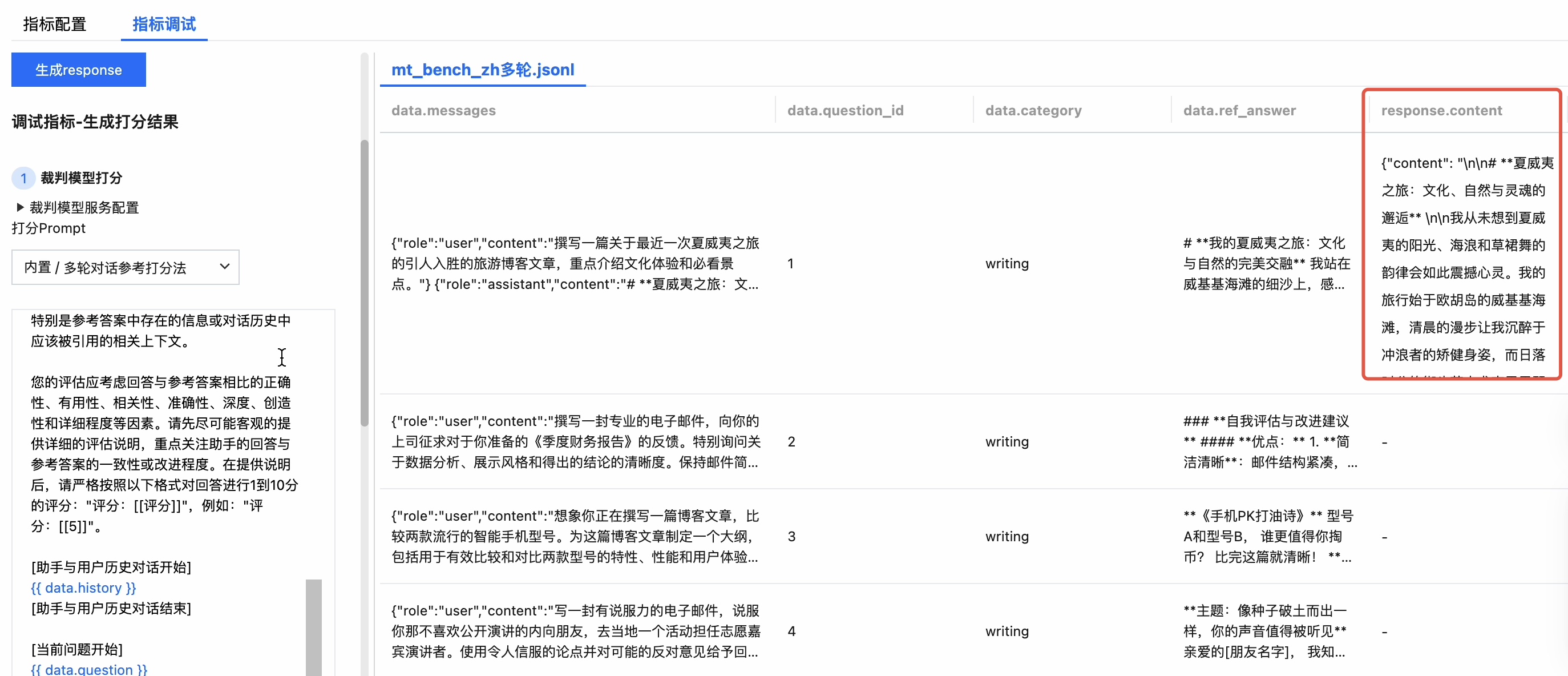The height and width of the screenshot is (676, 1568).
Task: Click the prompt textarea vertical scrollbar
Action: point(313,627)
